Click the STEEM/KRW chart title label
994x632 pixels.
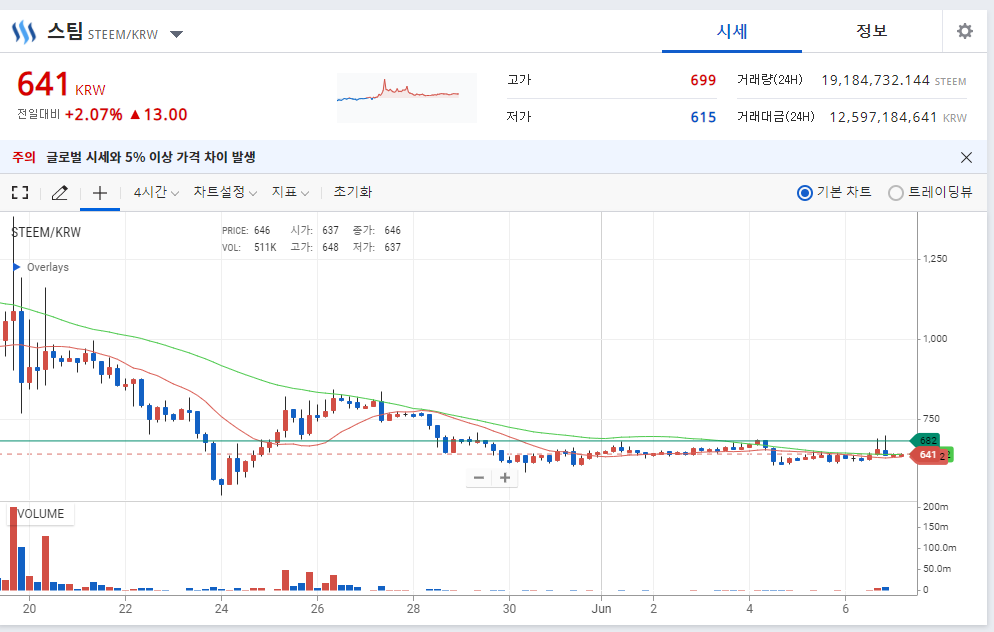point(46,233)
